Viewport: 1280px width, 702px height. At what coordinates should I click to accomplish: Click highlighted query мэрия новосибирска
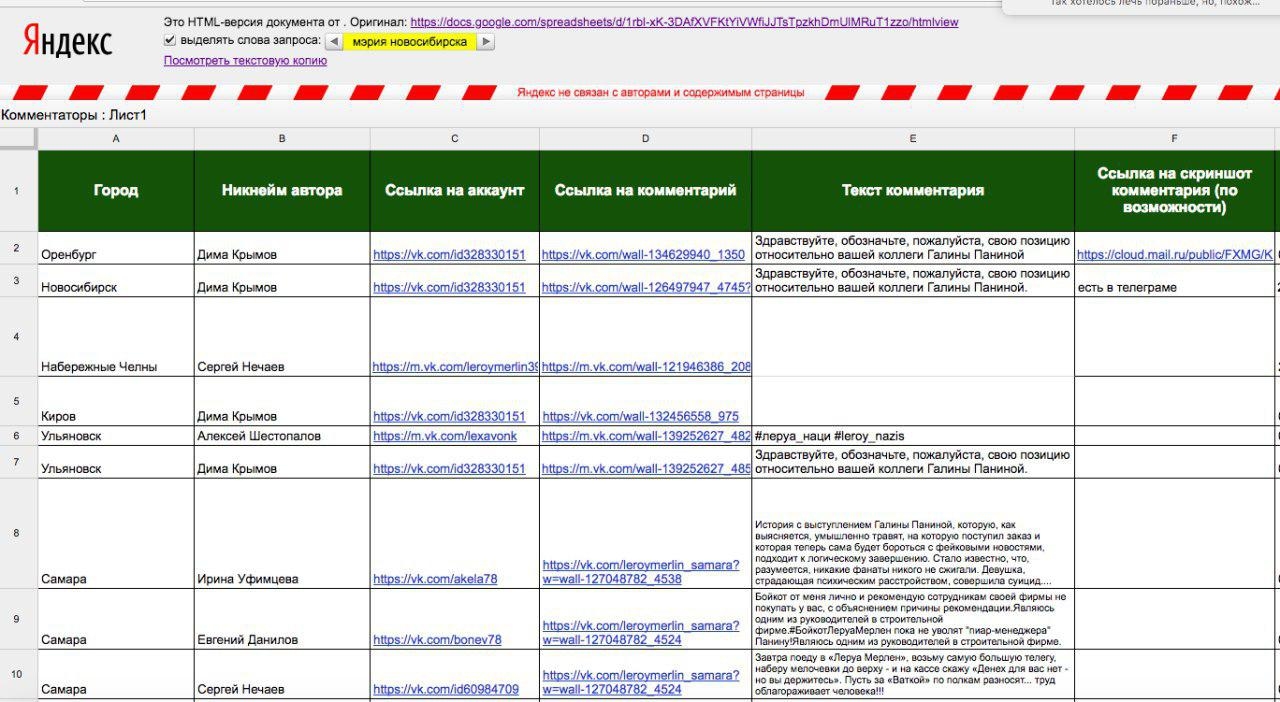[410, 42]
